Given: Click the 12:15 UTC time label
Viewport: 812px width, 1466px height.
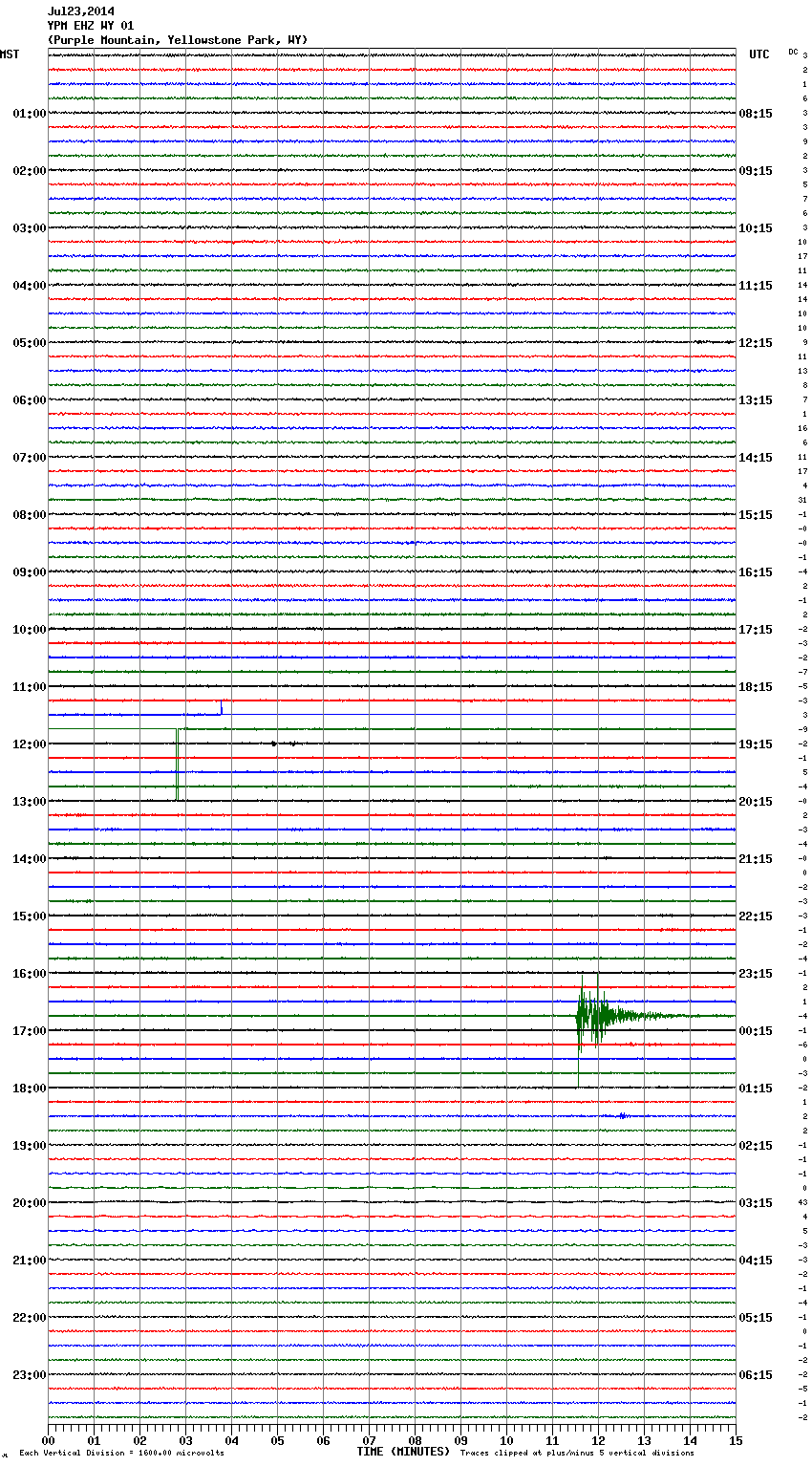Looking at the screenshot, I should [x=756, y=343].
